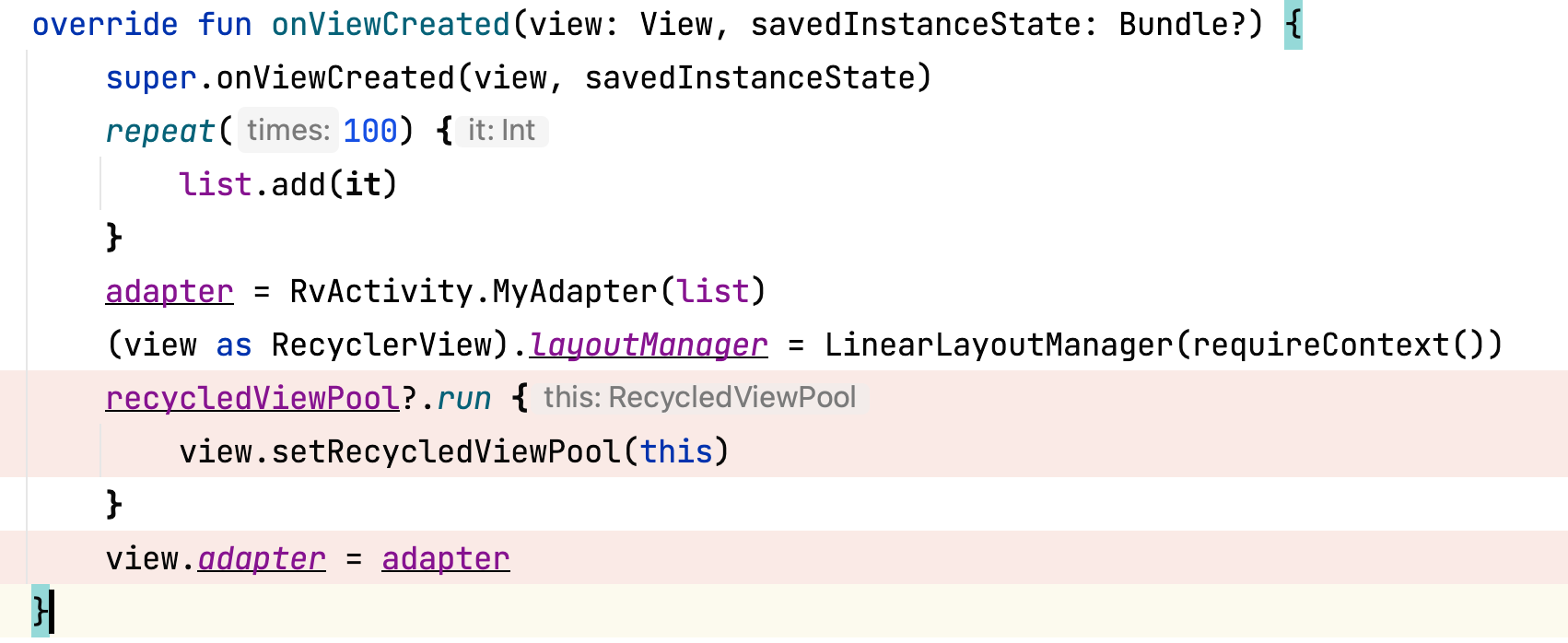This screenshot has width=1568, height=643.
Task: Click the super keyword
Action: pyautogui.click(x=150, y=78)
